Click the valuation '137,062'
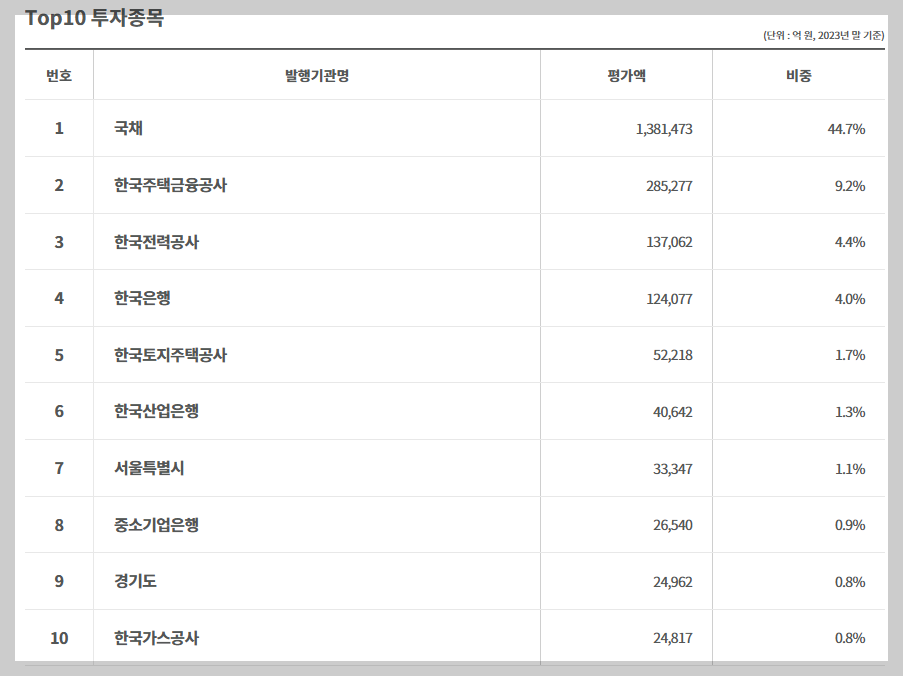 (x=669, y=242)
